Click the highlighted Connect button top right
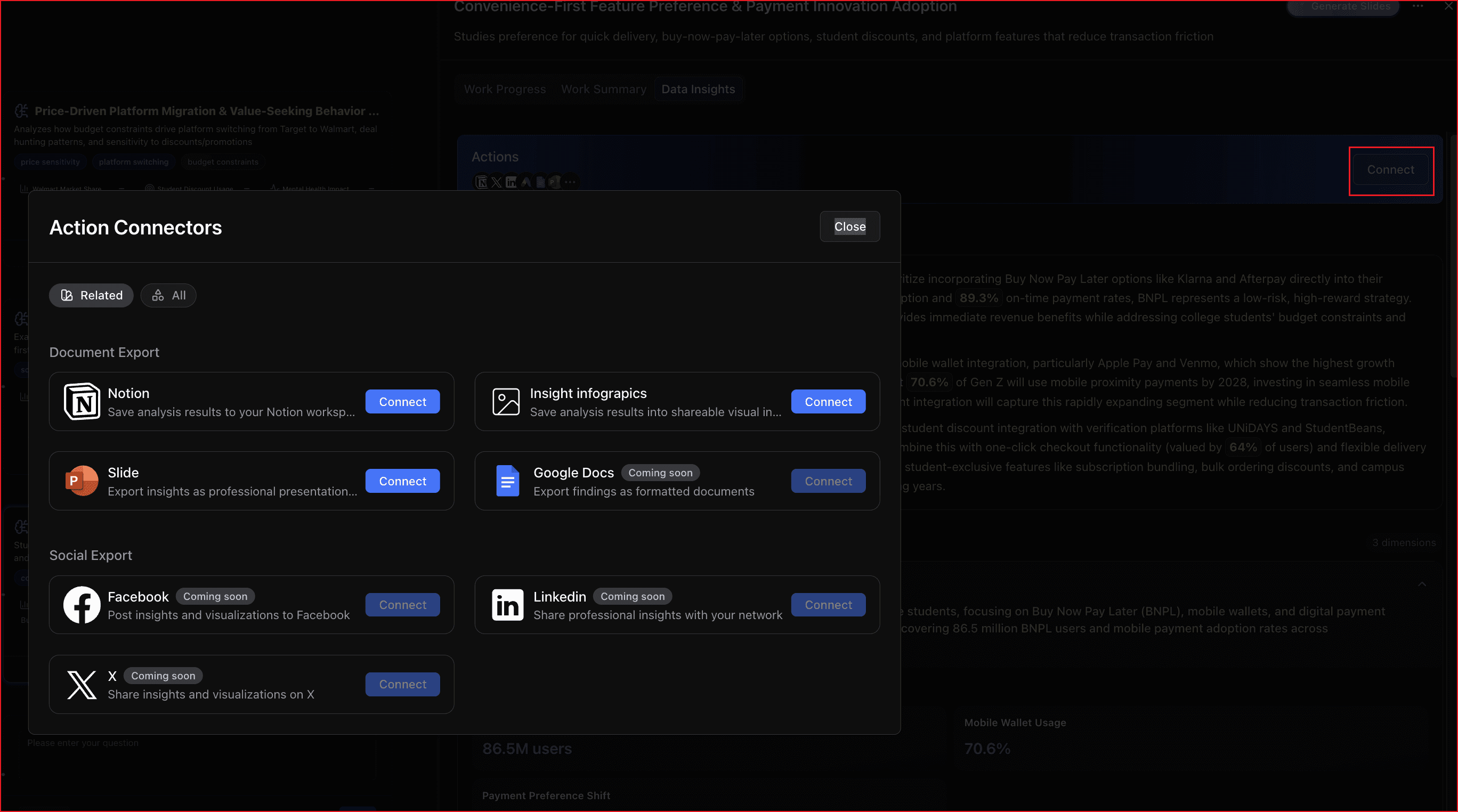Viewport: 1458px width, 812px height. tap(1390, 170)
